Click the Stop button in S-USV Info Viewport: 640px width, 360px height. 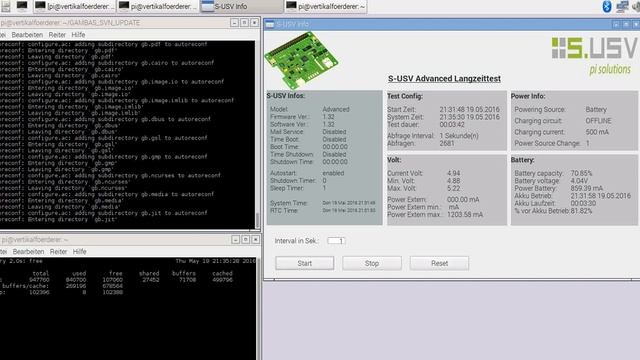[372, 263]
